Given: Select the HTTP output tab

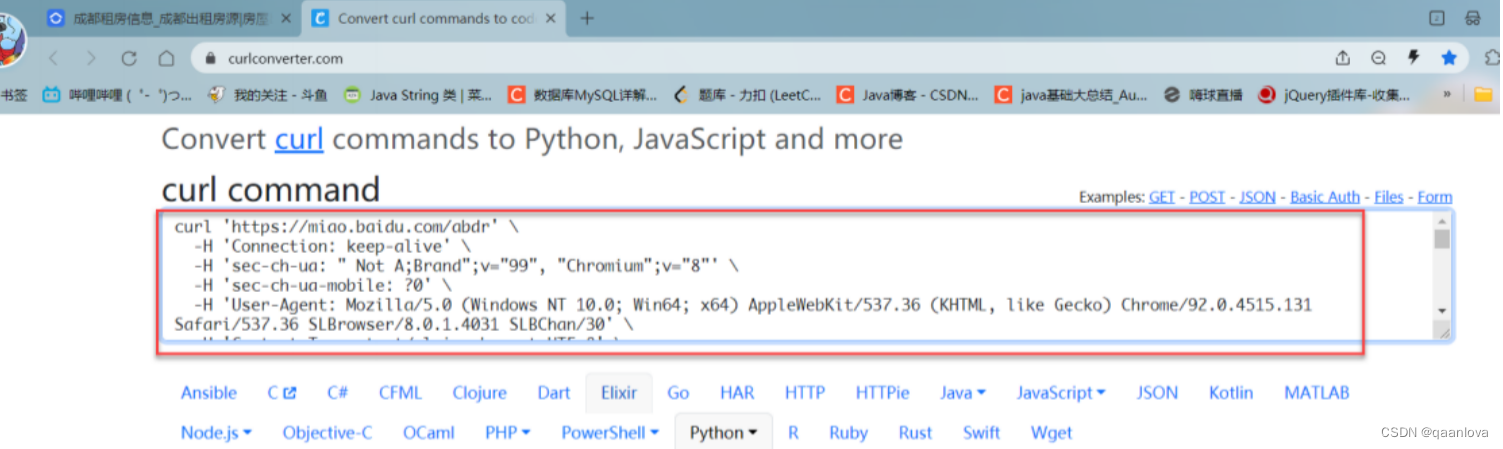Looking at the screenshot, I should [805, 393].
